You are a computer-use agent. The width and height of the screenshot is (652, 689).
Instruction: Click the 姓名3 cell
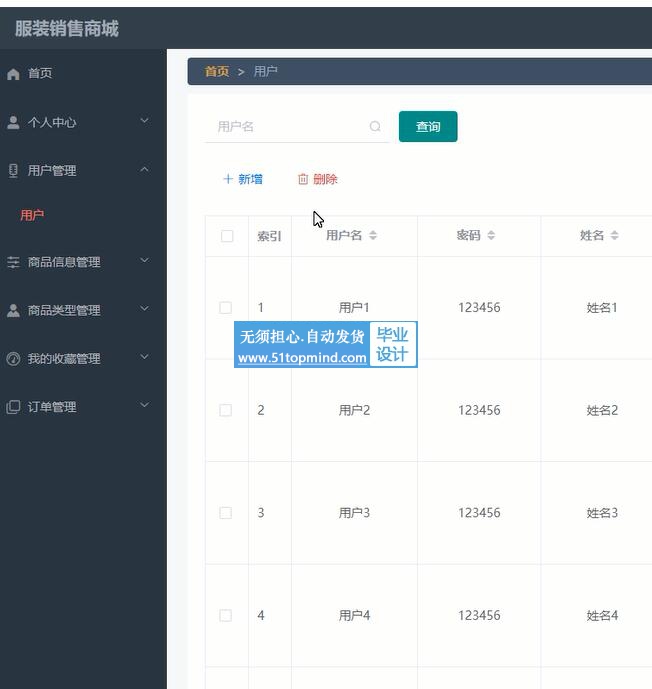[x=602, y=513]
